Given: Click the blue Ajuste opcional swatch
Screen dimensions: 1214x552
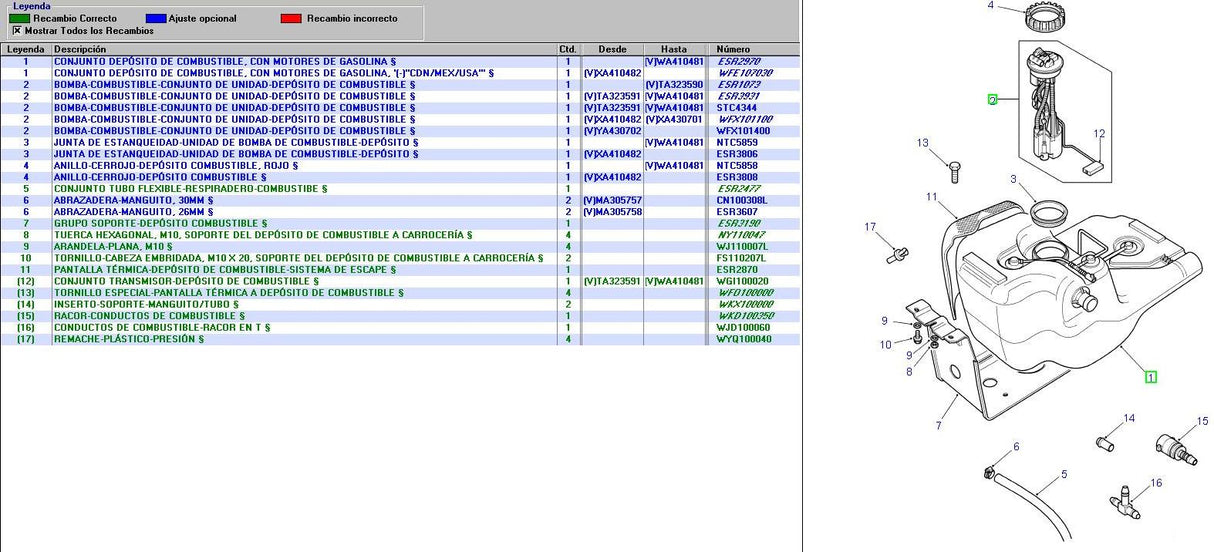Looking at the screenshot, I should pyautogui.click(x=155, y=18).
